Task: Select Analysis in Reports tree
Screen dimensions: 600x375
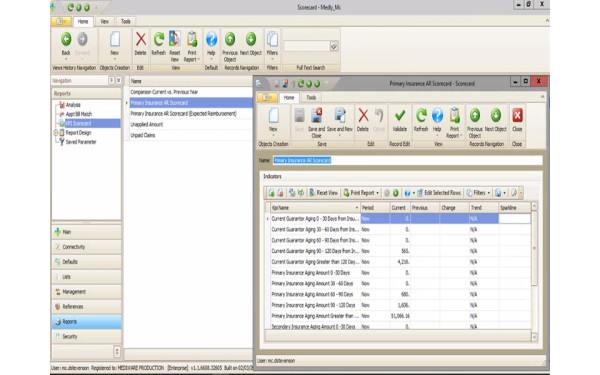Action: click(x=73, y=105)
